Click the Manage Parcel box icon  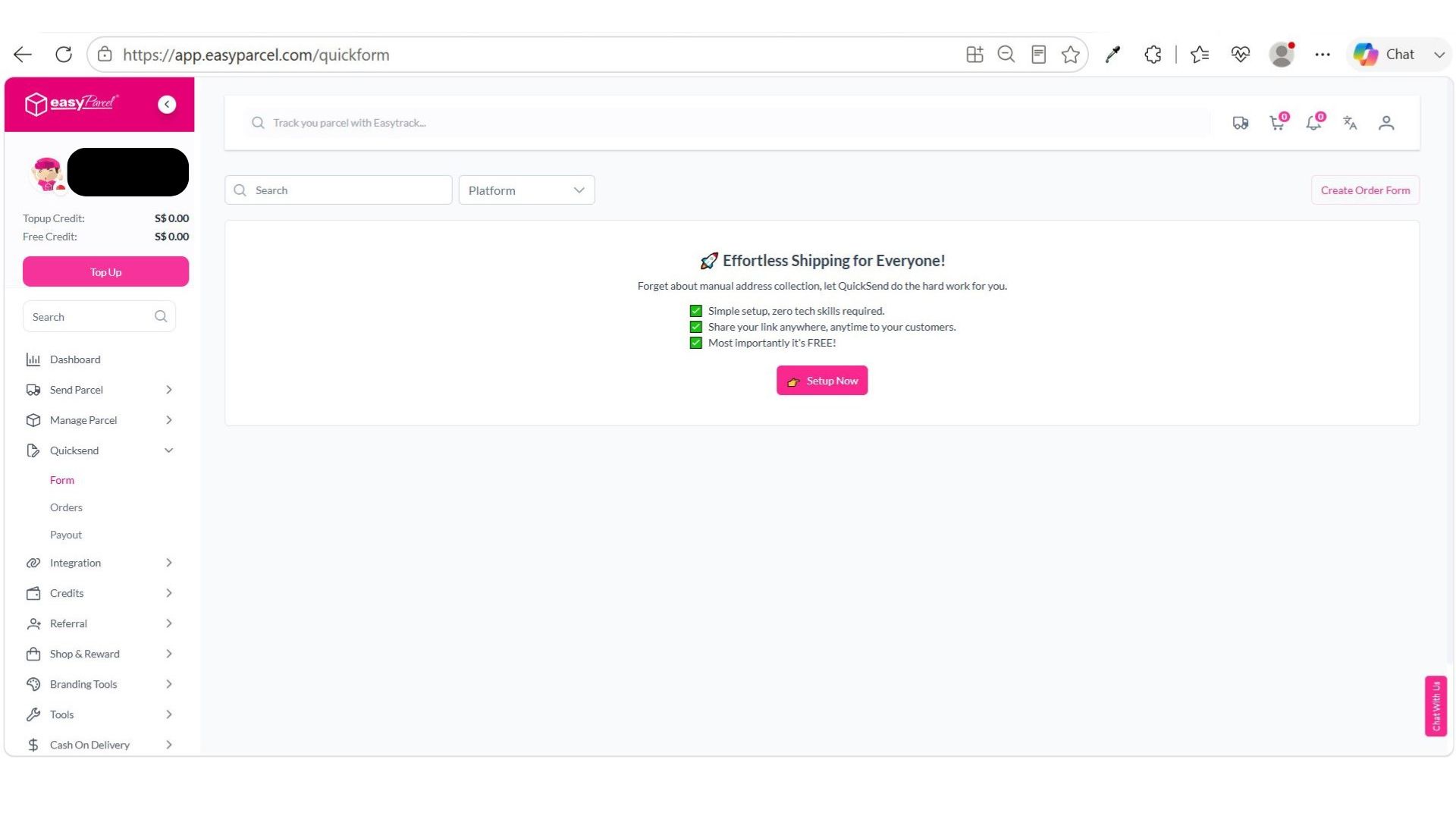(33, 420)
